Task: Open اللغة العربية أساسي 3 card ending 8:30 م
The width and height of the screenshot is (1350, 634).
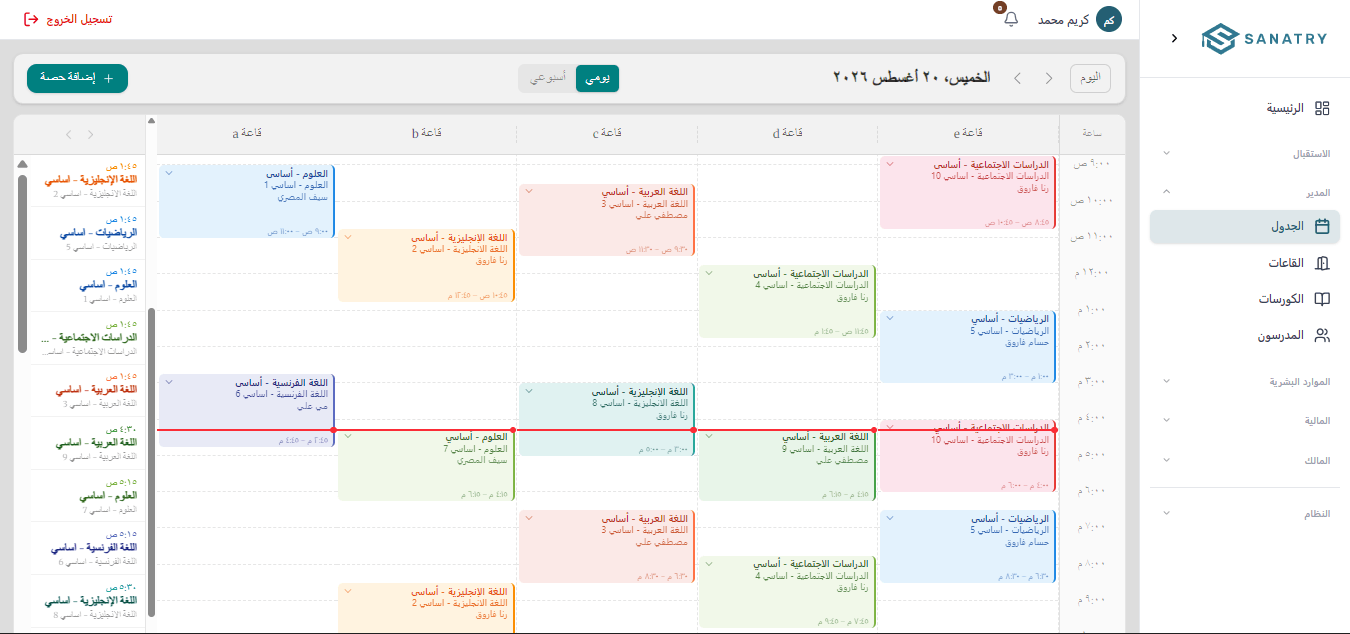Action: (607, 546)
